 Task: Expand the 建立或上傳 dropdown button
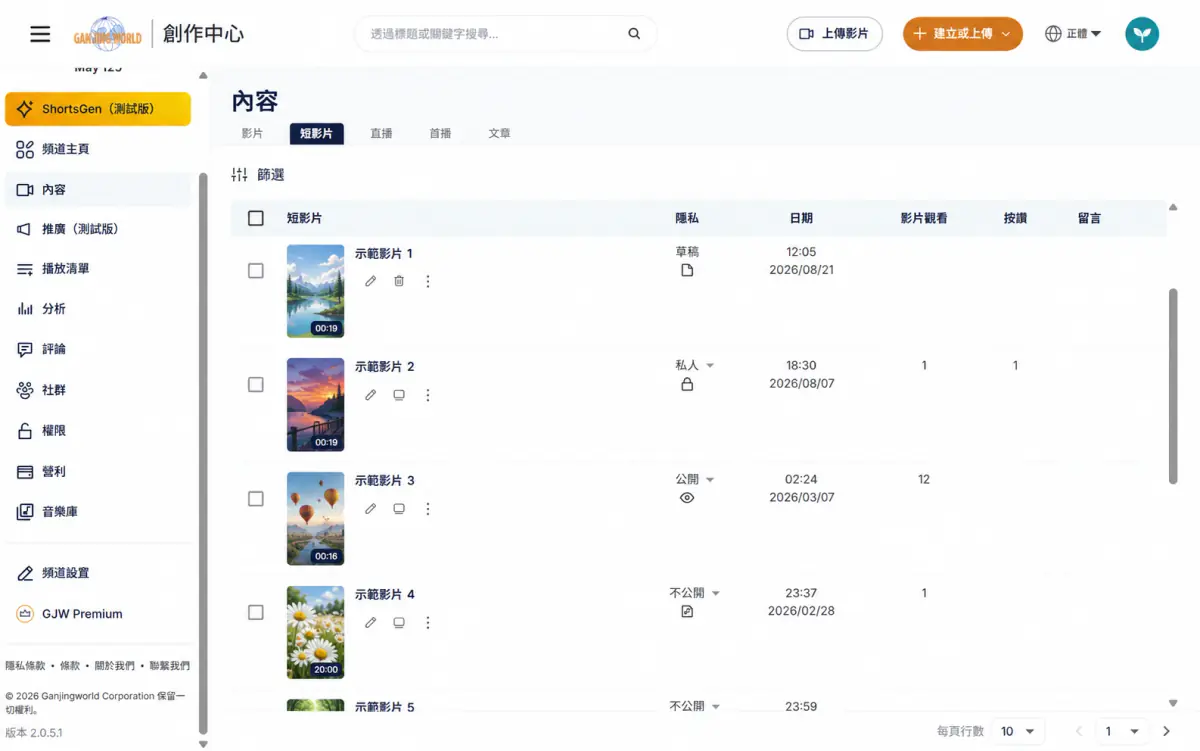click(x=962, y=34)
